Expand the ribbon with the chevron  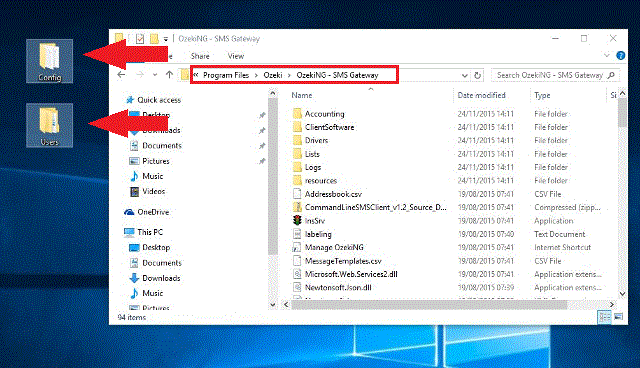pos(607,55)
